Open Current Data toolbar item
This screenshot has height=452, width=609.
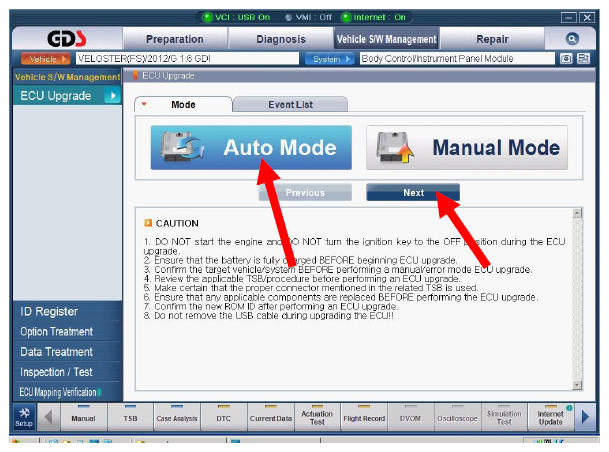click(270, 417)
